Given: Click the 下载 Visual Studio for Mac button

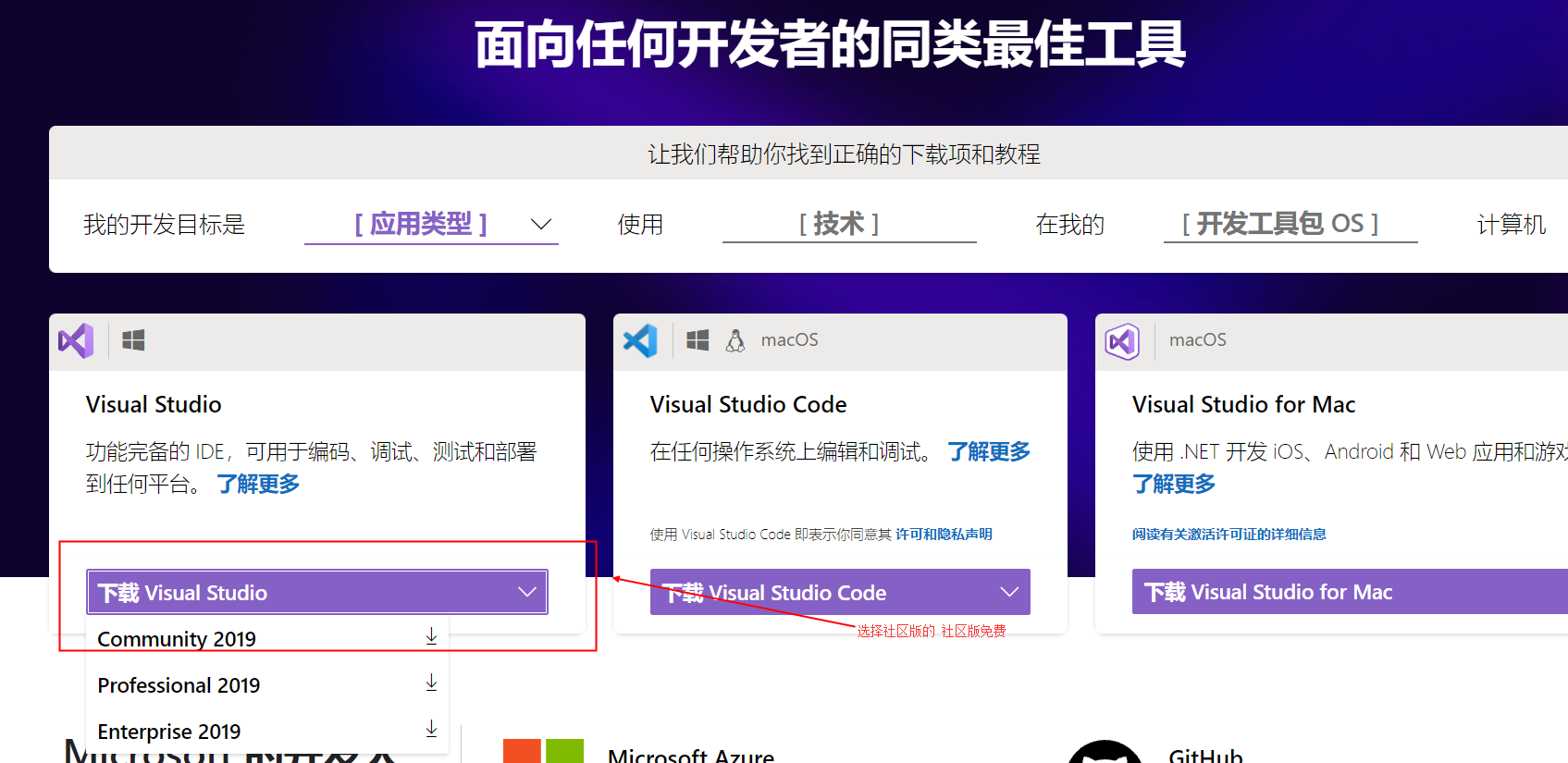Looking at the screenshot, I should (1350, 592).
